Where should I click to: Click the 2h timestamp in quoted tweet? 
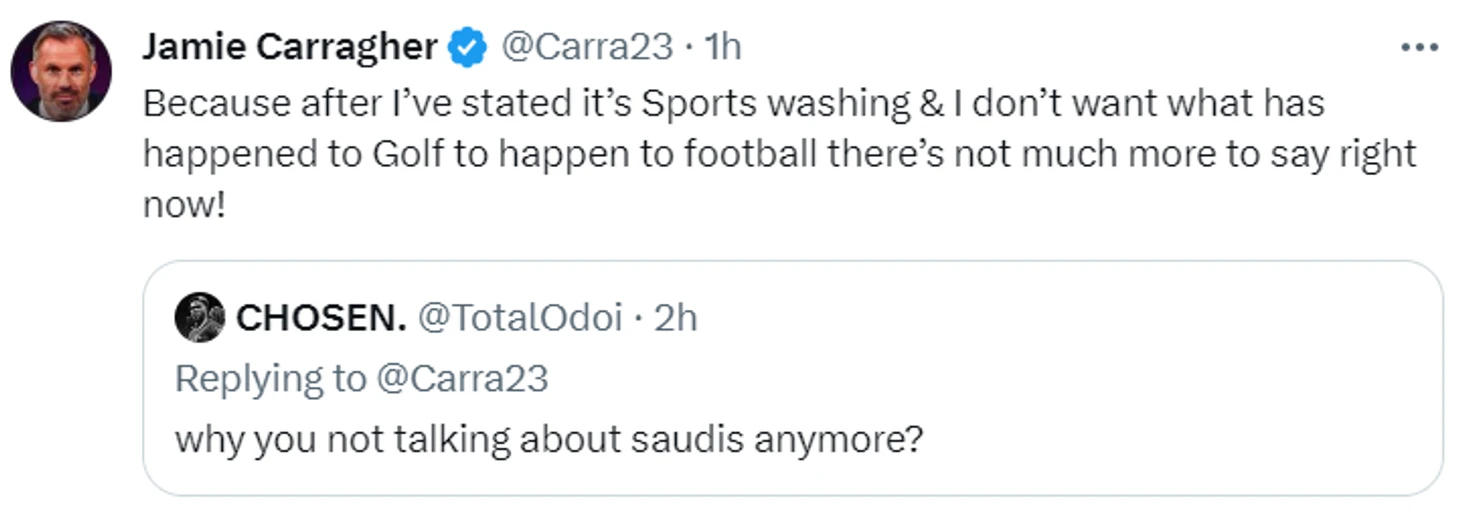pyautogui.click(x=675, y=318)
